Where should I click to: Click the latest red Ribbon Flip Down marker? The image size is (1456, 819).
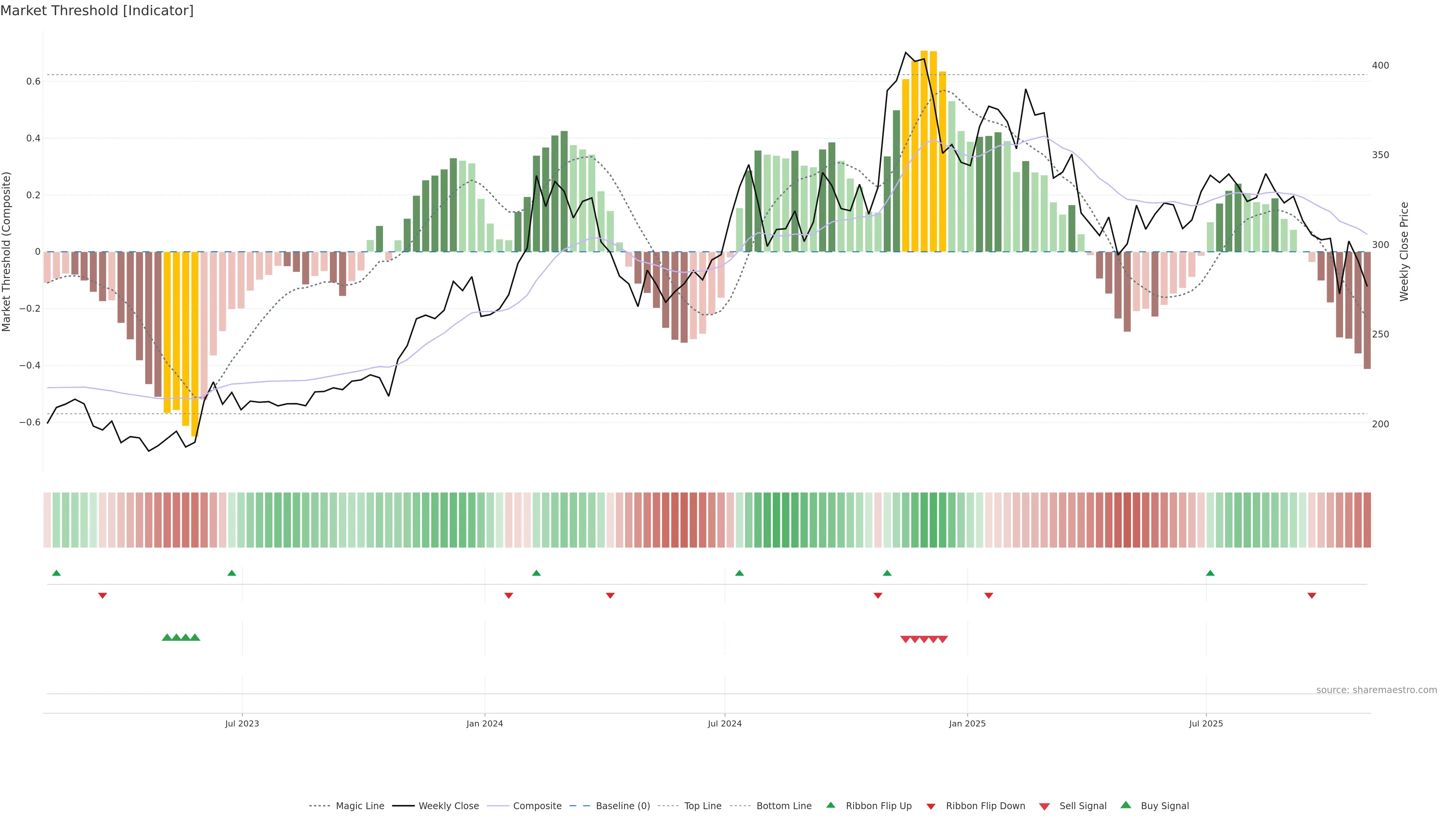coord(1312,595)
